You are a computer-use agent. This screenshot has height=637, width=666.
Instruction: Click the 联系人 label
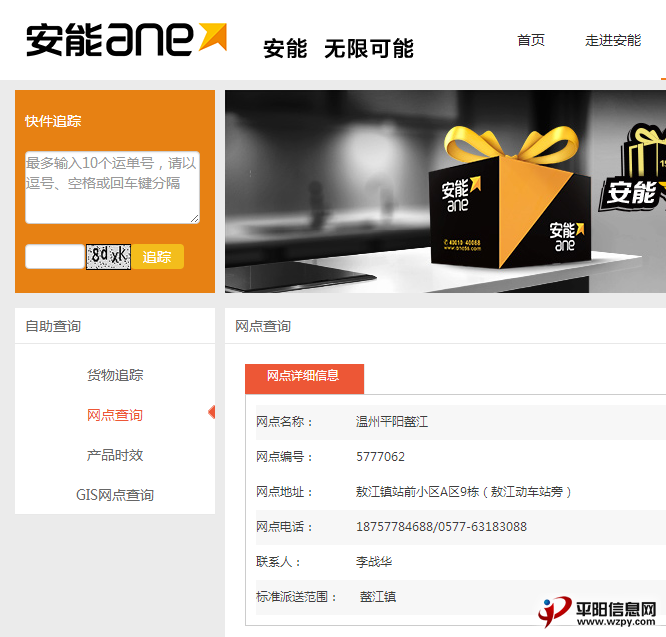(279, 562)
